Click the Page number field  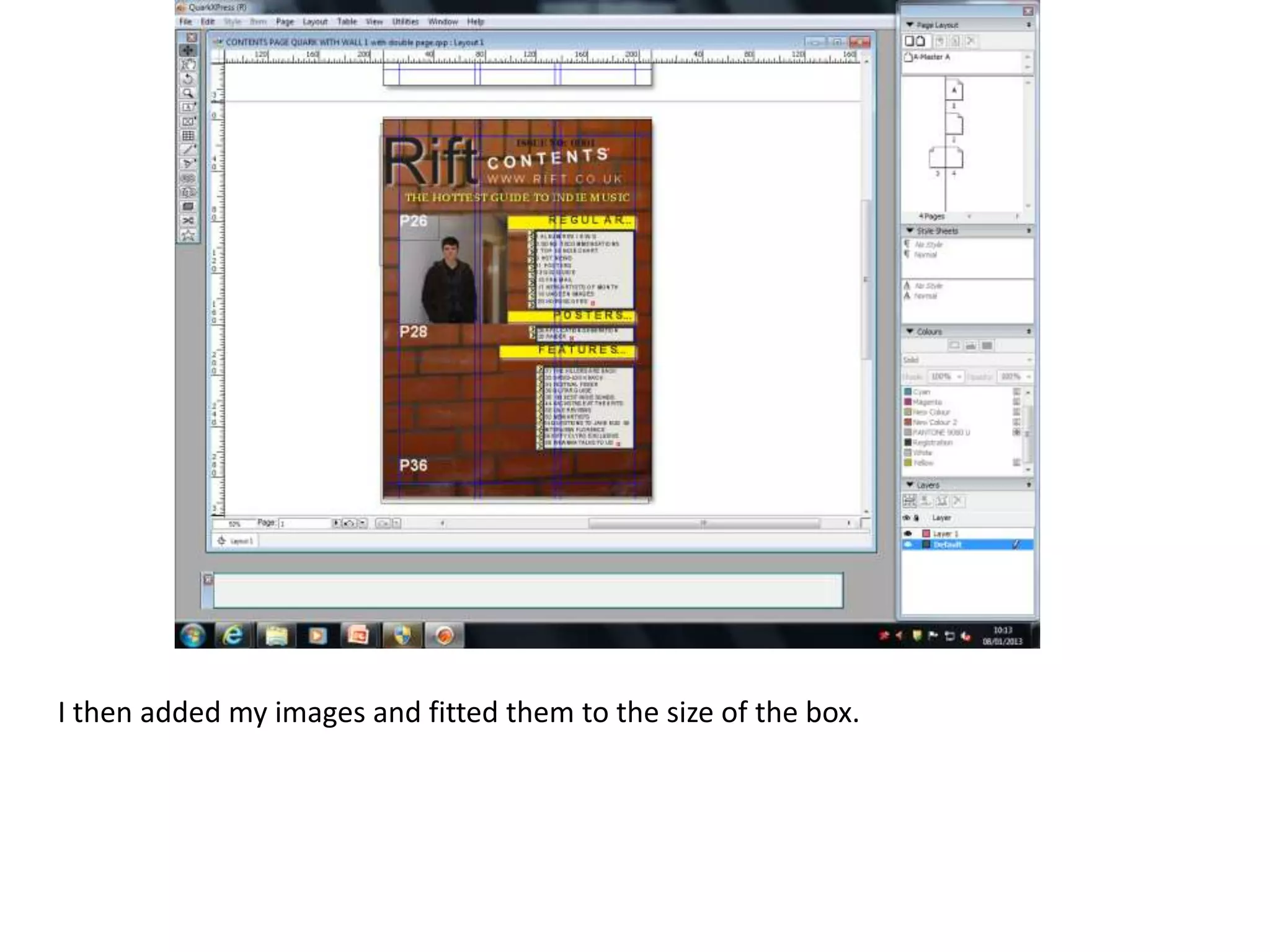coord(305,524)
